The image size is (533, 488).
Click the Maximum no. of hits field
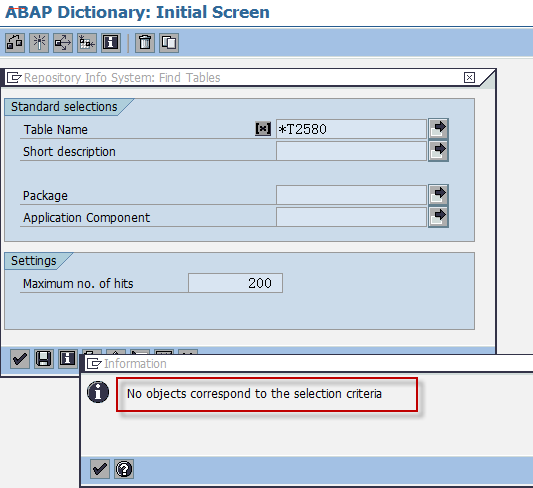[236, 283]
